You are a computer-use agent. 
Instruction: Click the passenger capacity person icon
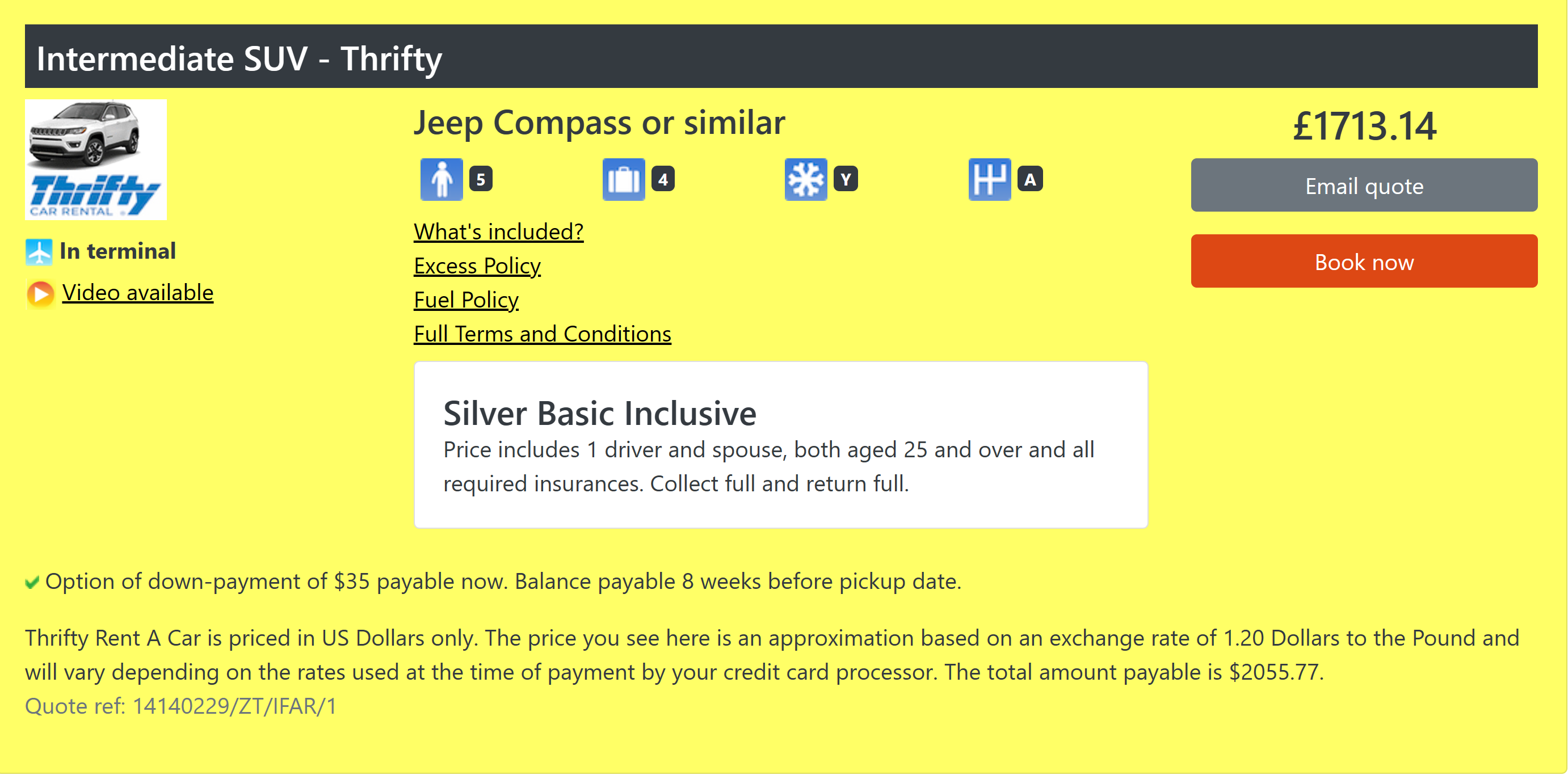(442, 179)
